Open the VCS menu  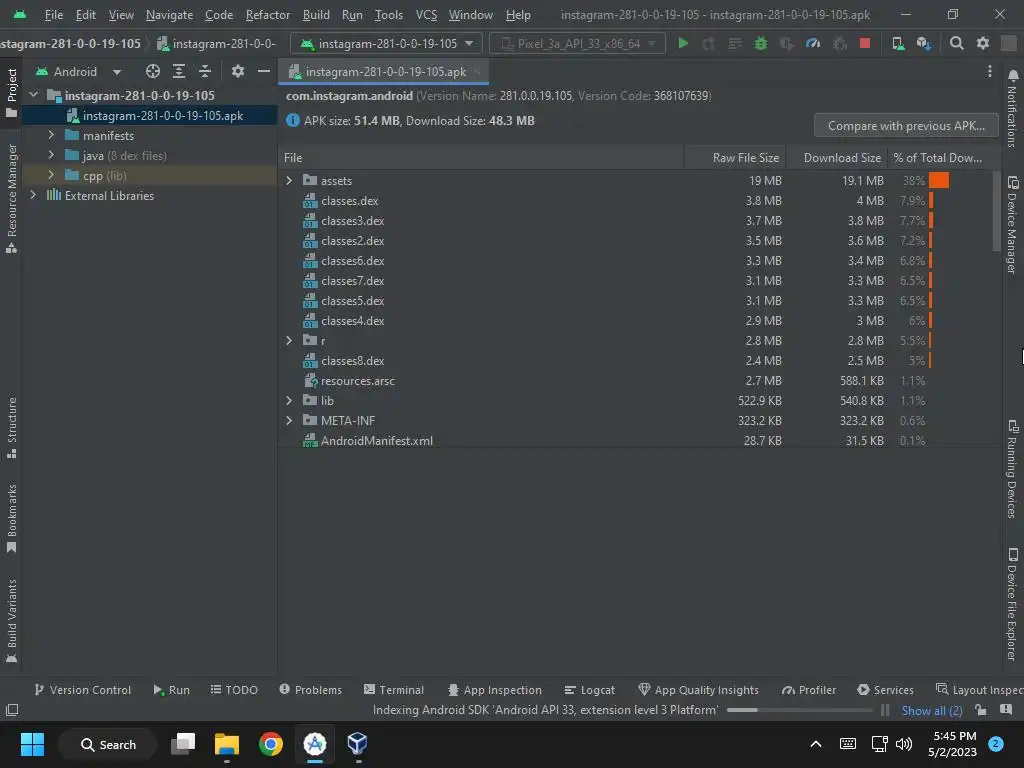[x=426, y=14]
